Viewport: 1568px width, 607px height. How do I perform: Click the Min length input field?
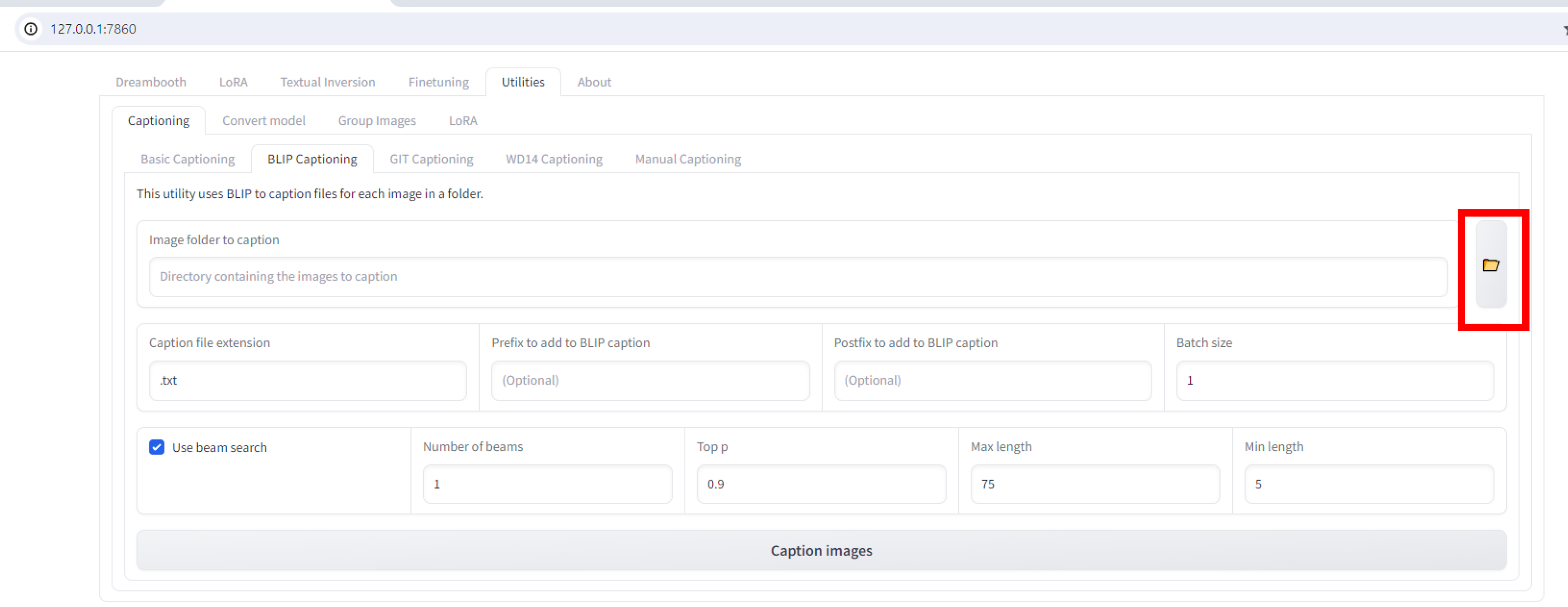click(x=1369, y=484)
